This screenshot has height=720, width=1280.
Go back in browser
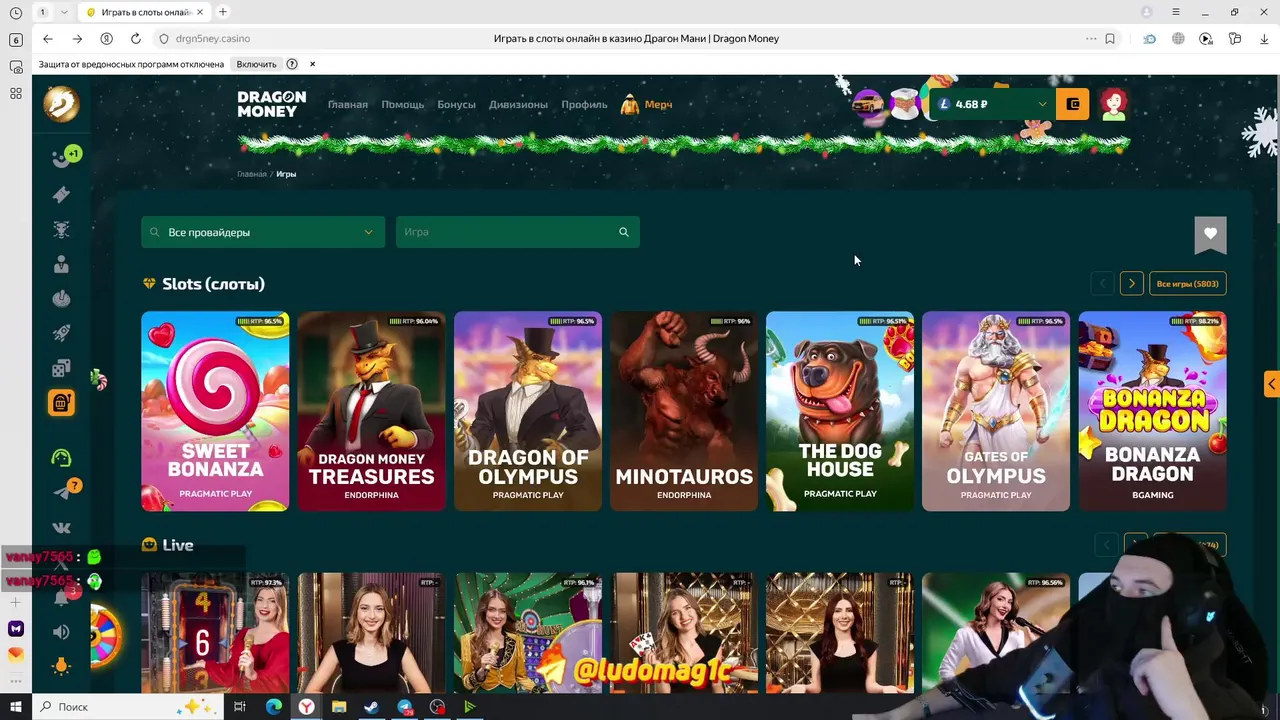[x=48, y=39]
